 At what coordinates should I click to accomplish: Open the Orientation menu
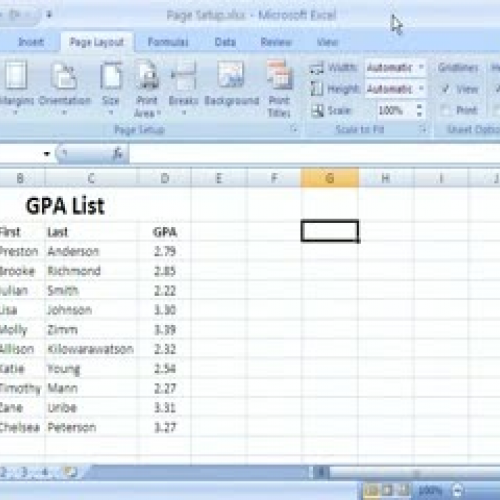tap(65, 87)
